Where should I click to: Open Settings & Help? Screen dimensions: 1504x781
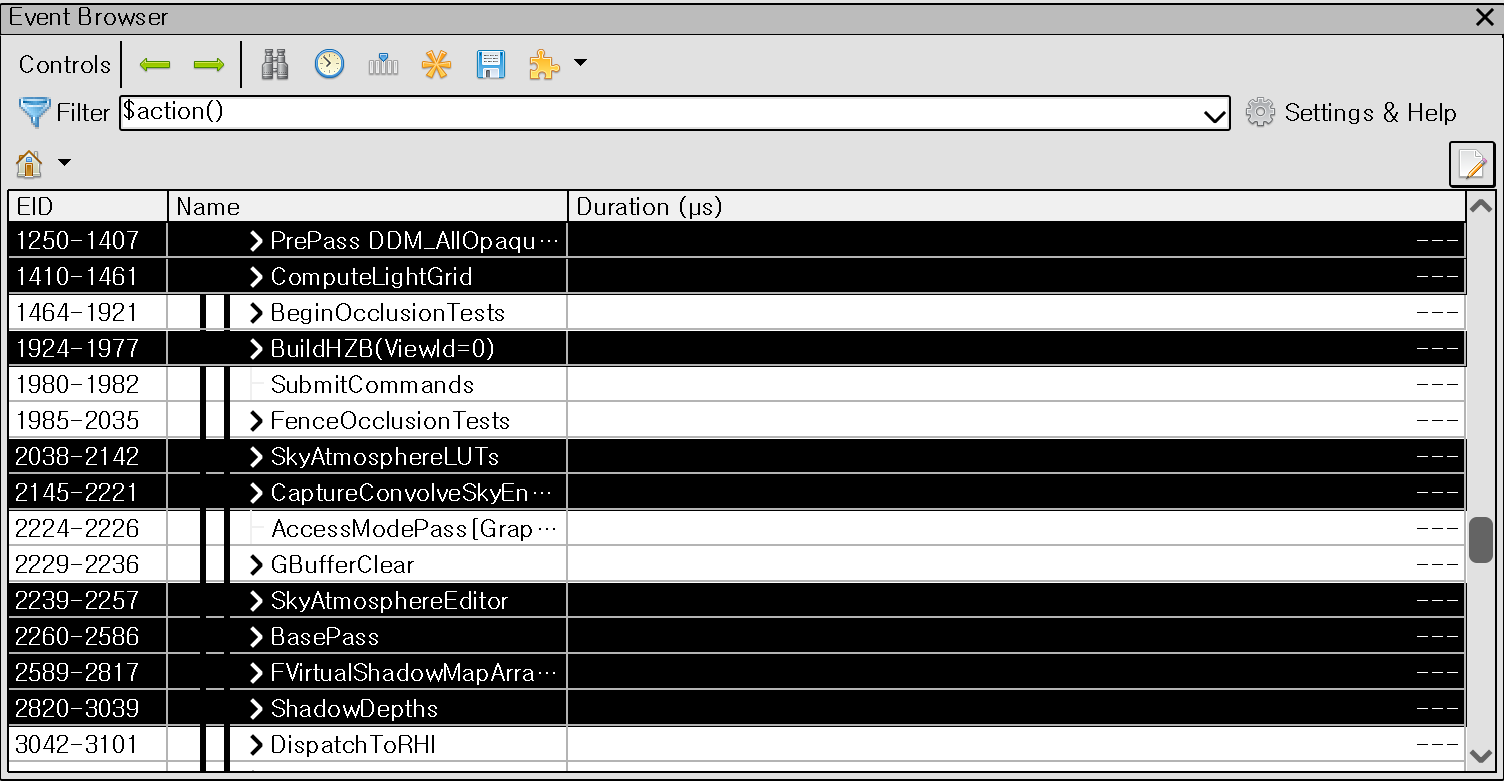1351,112
